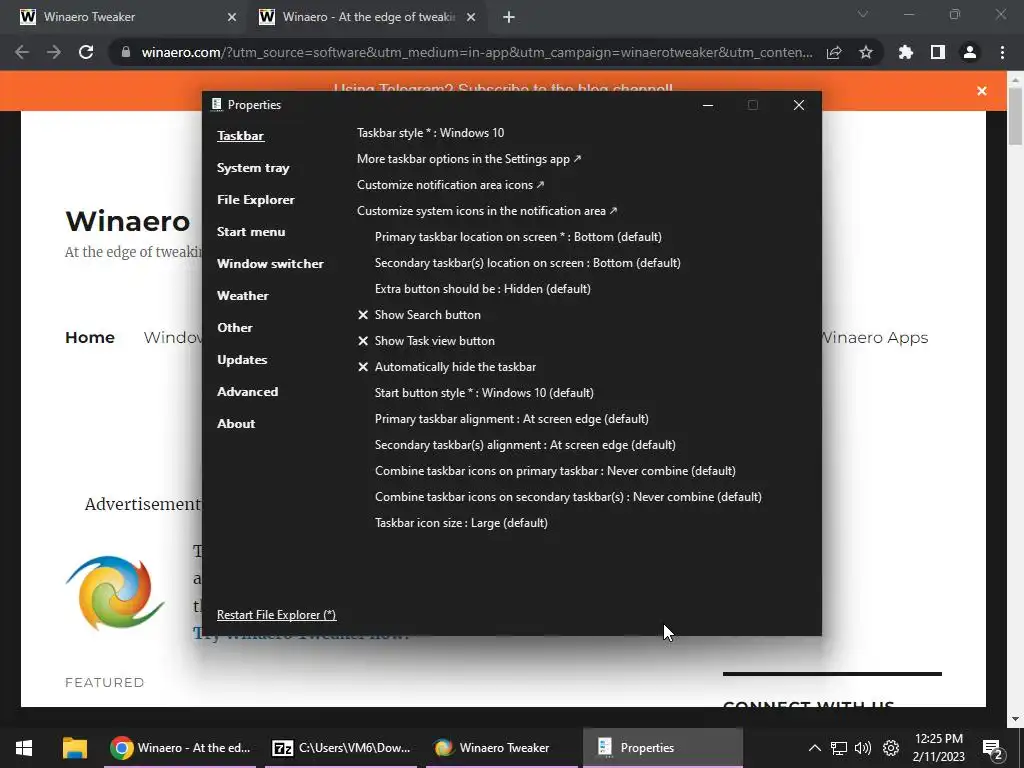Toggle Show Task view button option
The image size is (1024, 768).
(426, 341)
